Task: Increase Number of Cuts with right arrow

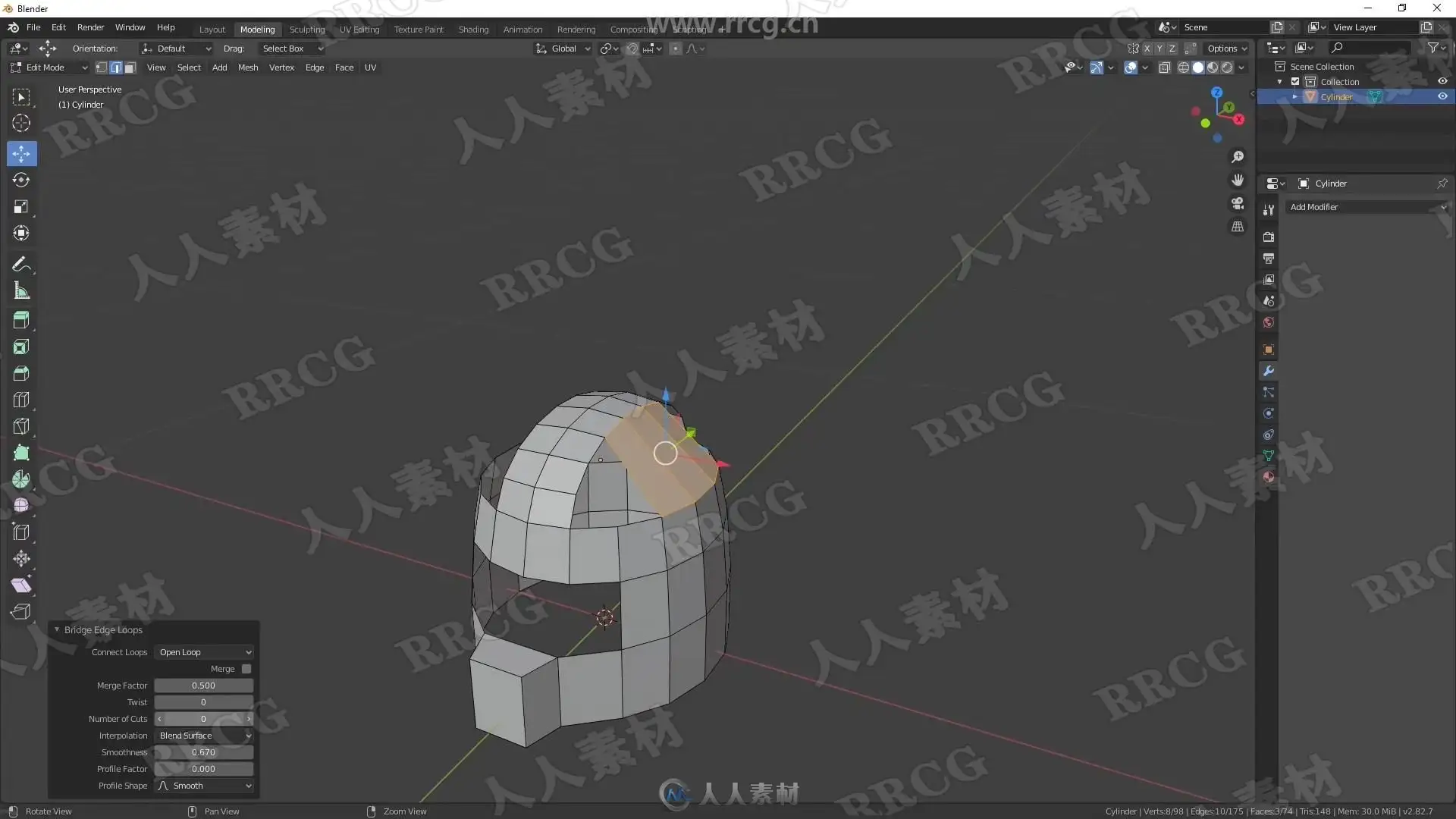Action: 248,719
